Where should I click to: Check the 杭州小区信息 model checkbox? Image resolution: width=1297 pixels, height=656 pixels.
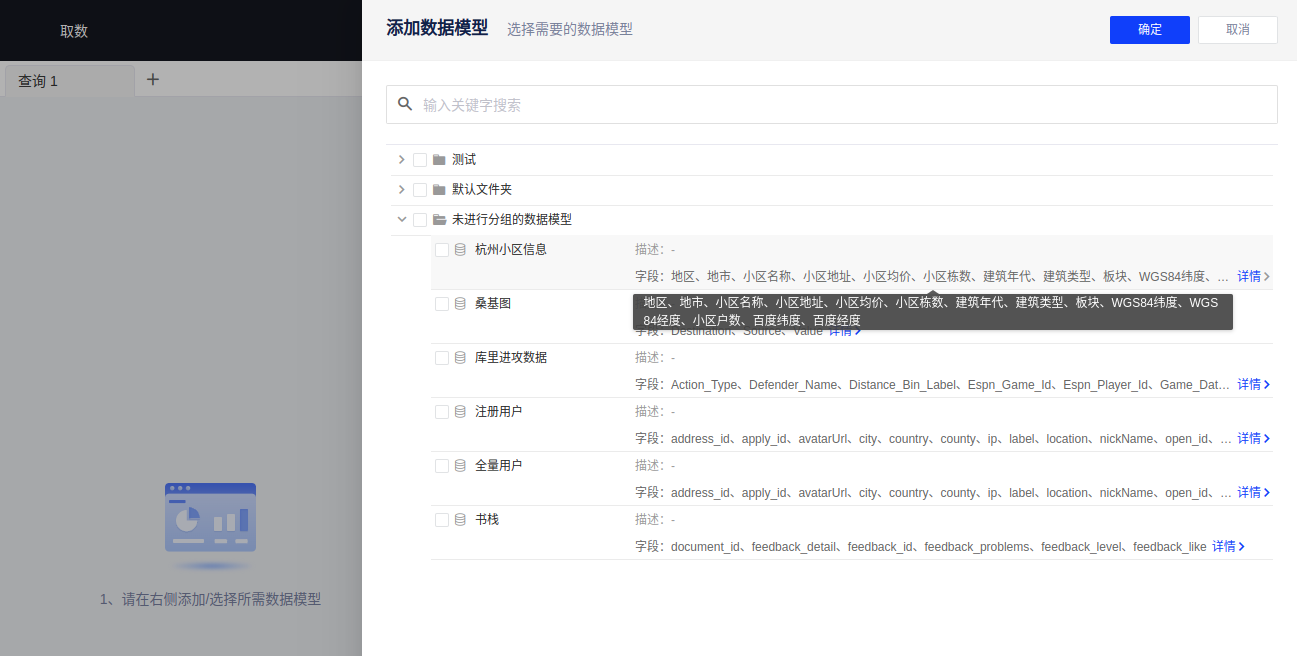click(x=442, y=250)
